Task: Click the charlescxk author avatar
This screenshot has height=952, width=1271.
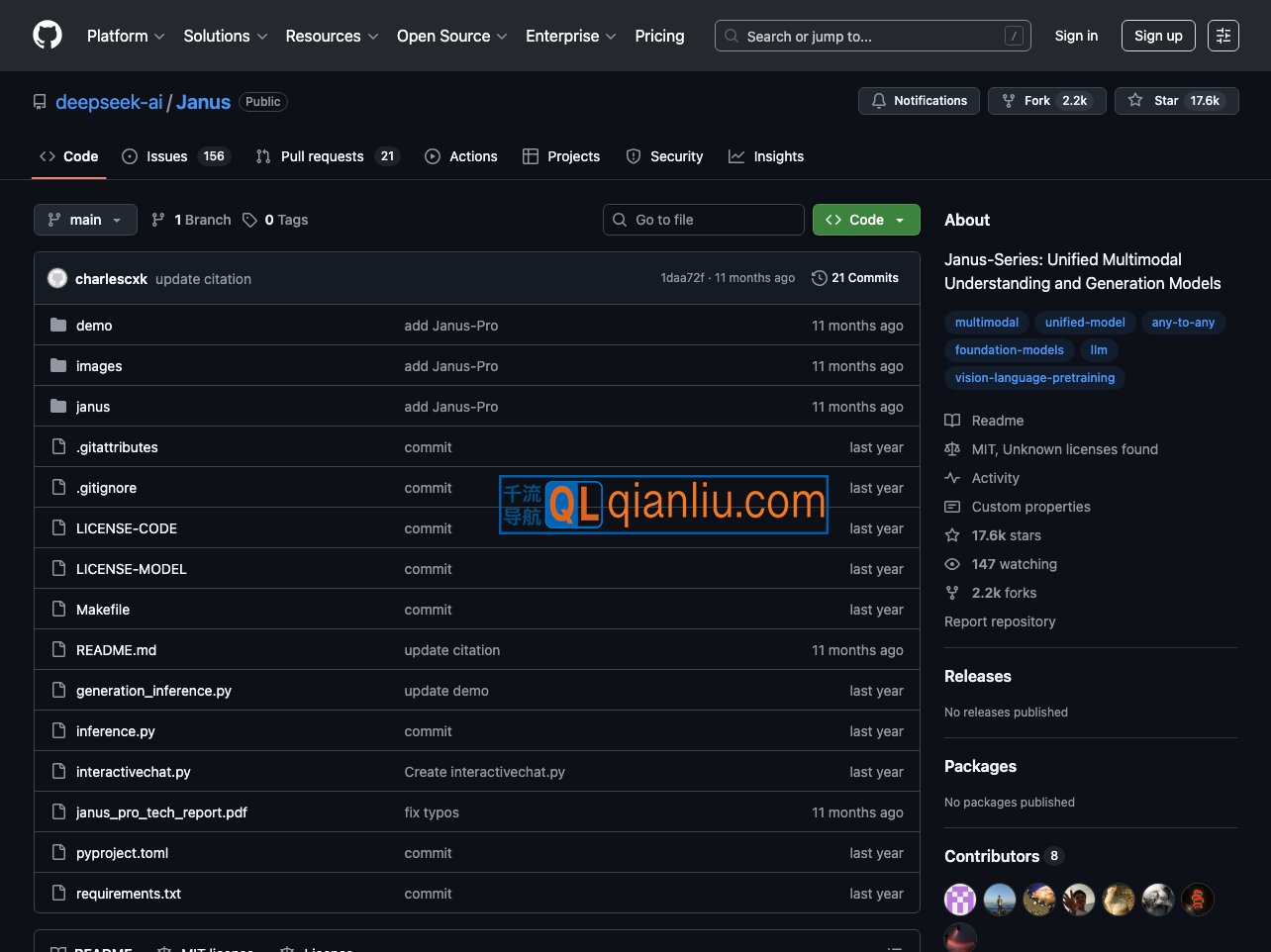Action: tap(57, 278)
